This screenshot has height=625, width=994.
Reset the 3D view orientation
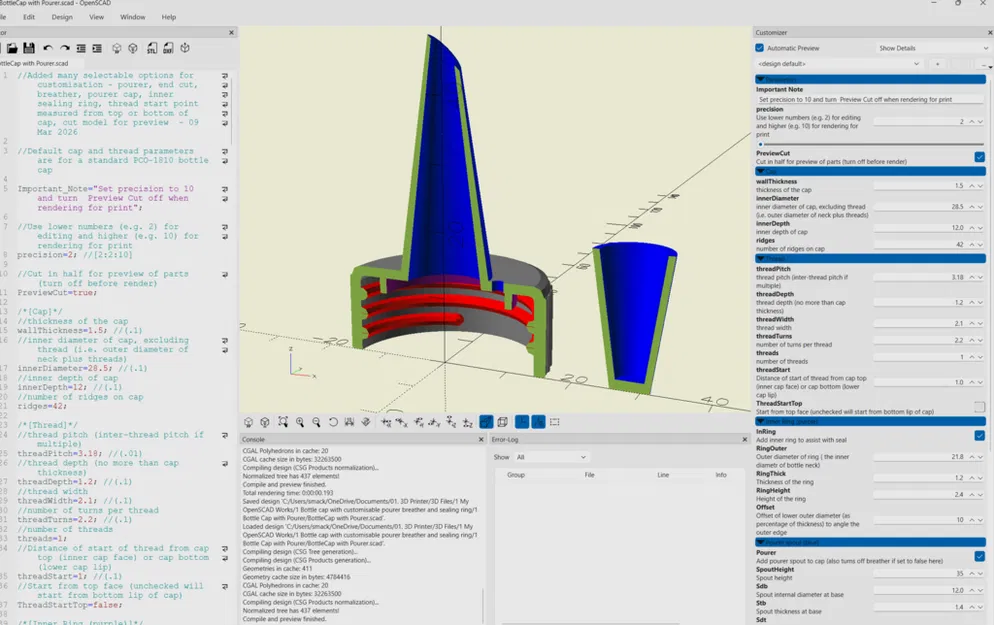[x=333, y=420]
